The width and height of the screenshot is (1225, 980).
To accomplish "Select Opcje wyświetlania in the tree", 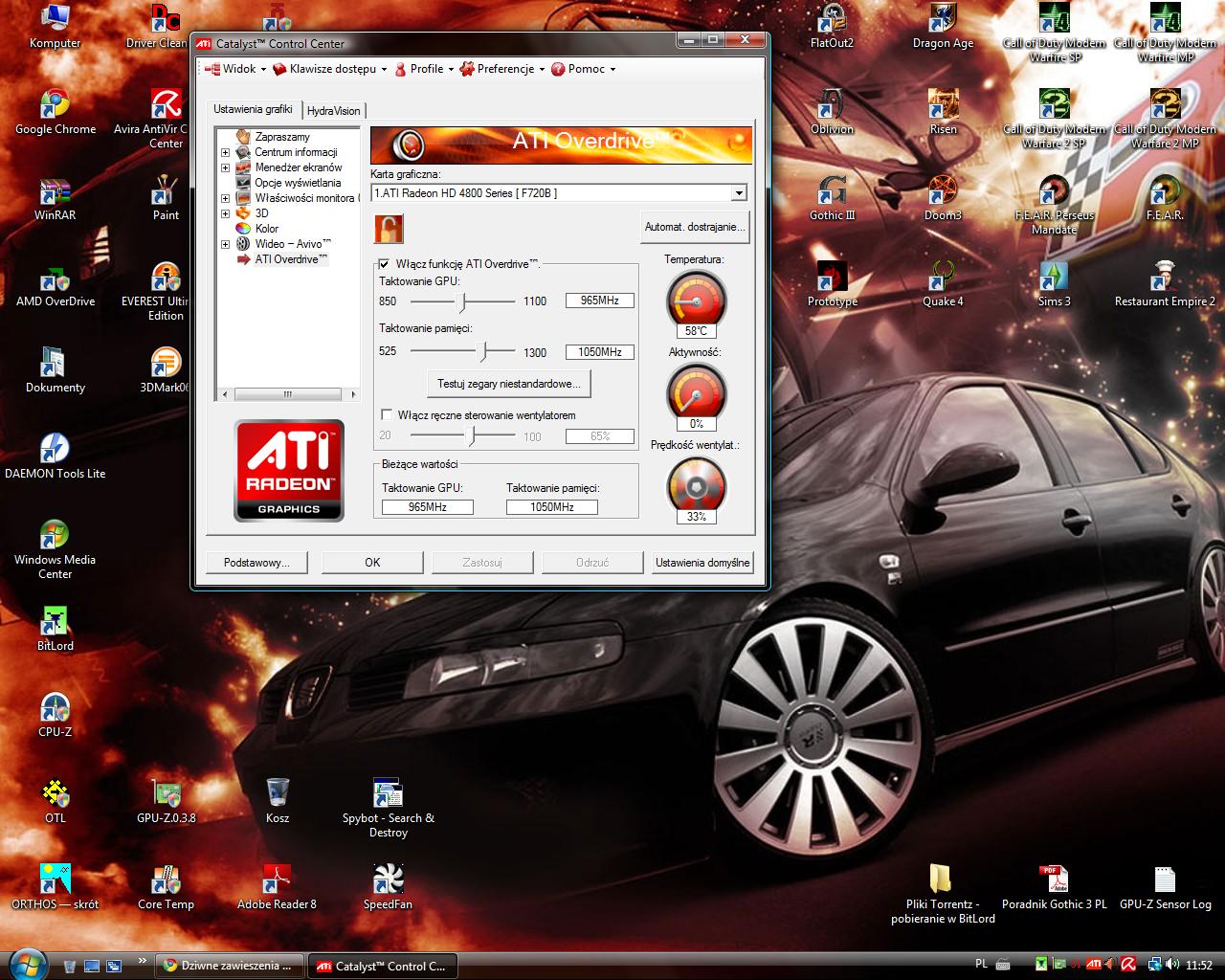I will tap(298, 183).
